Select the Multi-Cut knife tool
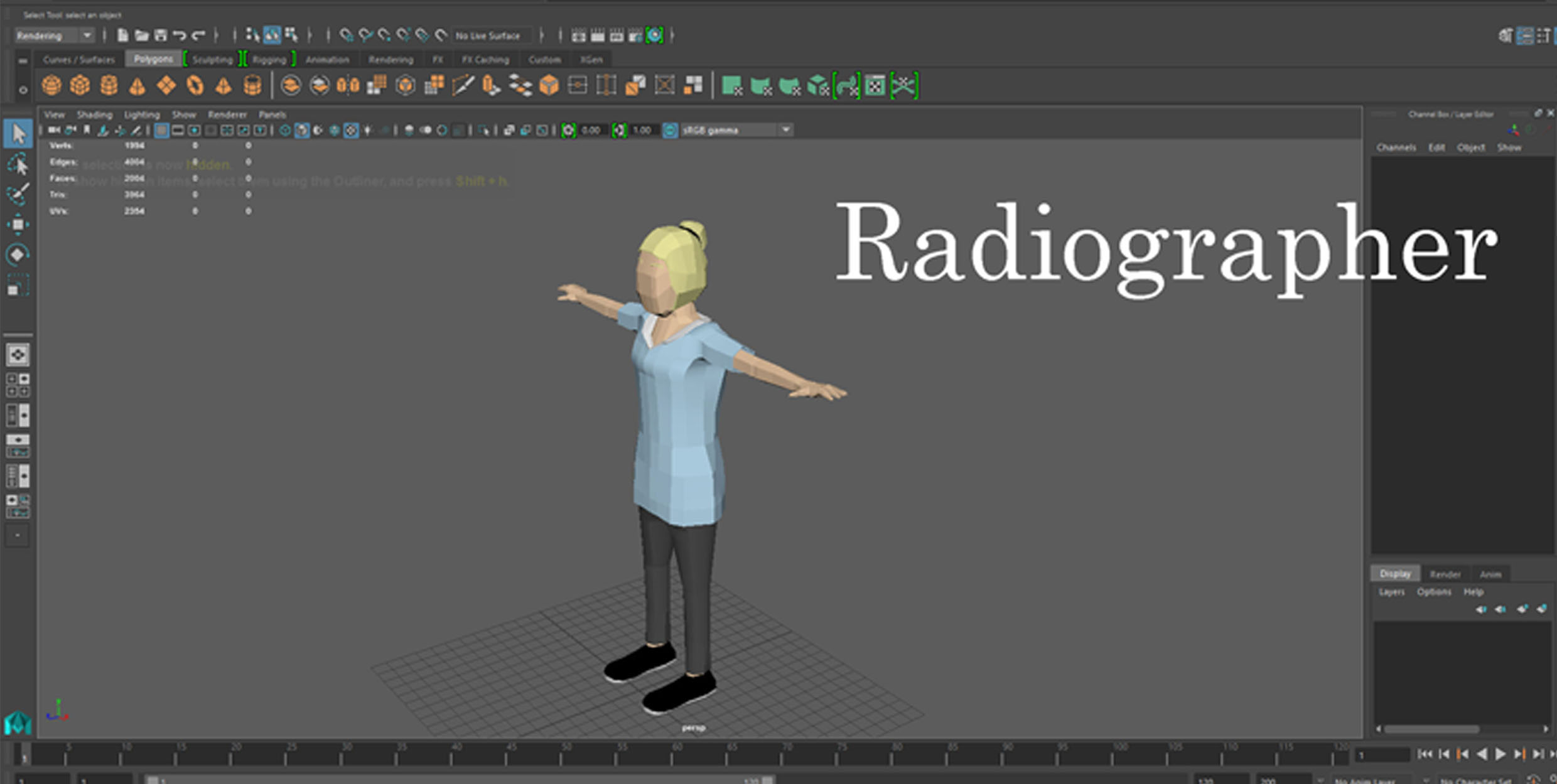The height and width of the screenshot is (784, 1557). 463,85
